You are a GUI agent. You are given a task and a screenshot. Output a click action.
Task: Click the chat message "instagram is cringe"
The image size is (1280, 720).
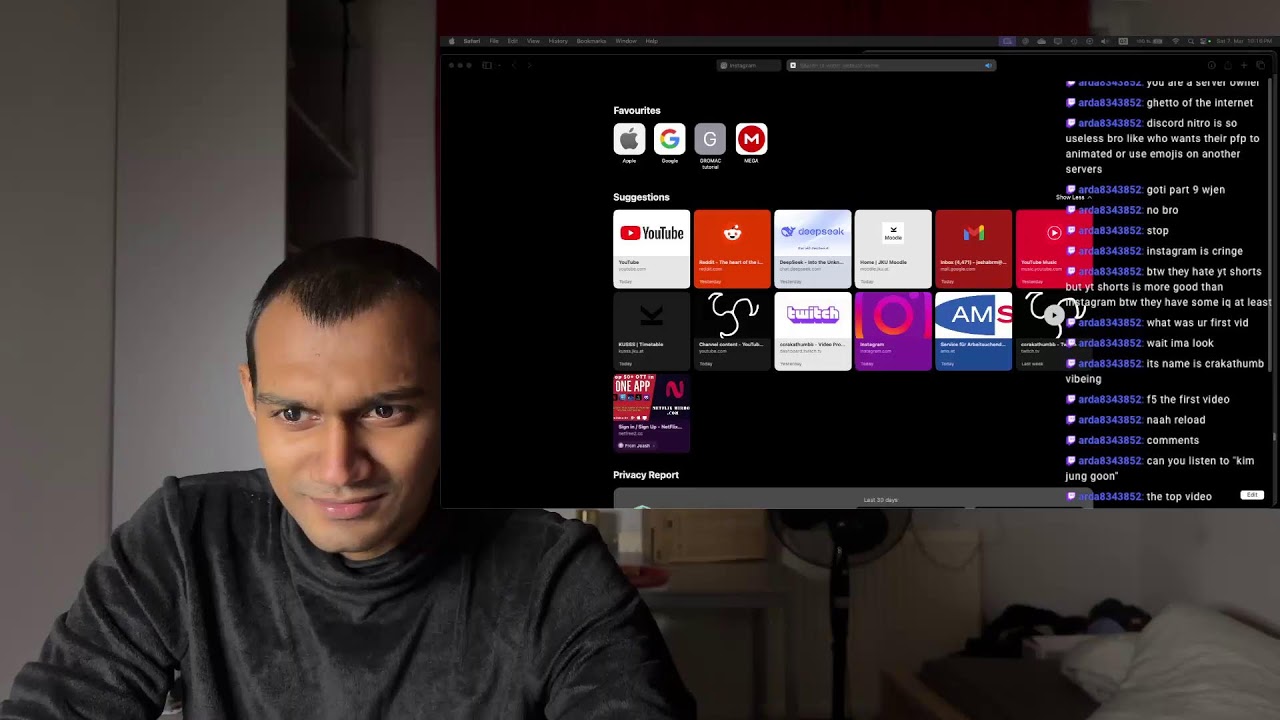click(1194, 251)
